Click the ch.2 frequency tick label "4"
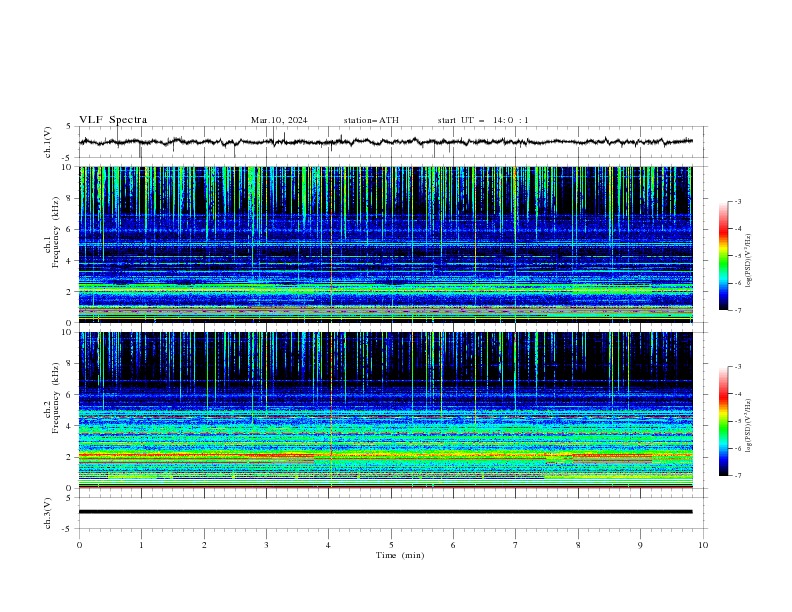This screenshot has width=792, height=612. click(70, 426)
